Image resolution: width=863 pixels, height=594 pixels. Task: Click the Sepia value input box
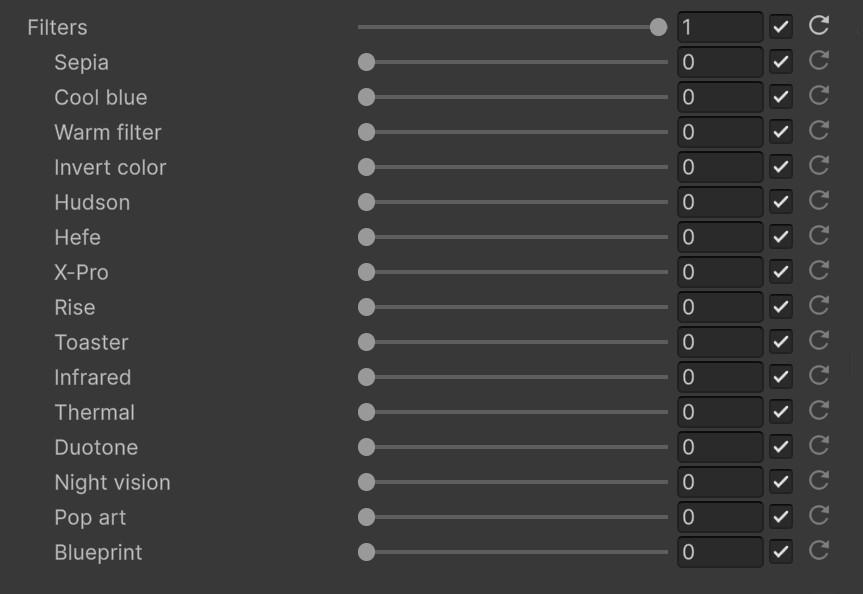point(720,62)
